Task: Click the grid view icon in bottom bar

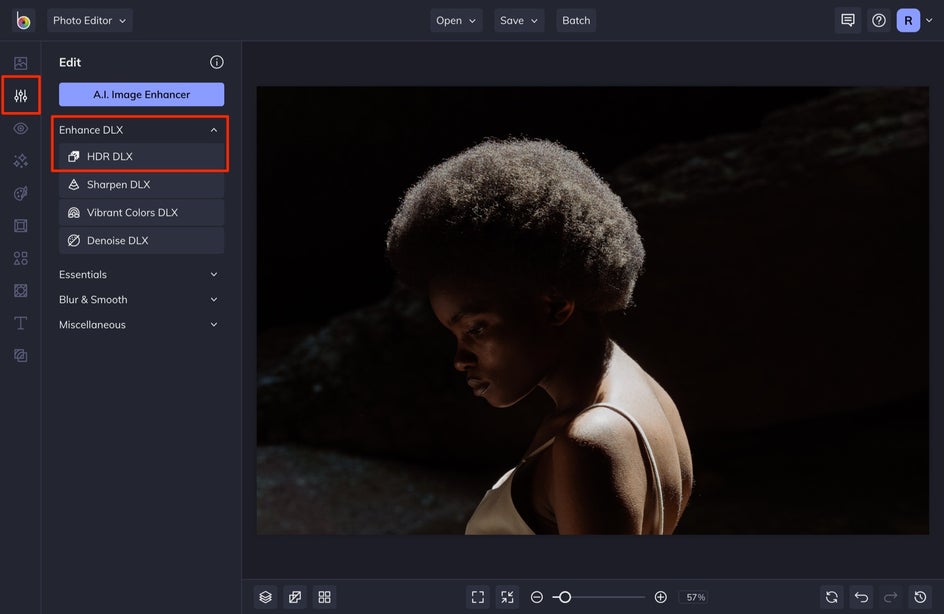Action: [324, 597]
